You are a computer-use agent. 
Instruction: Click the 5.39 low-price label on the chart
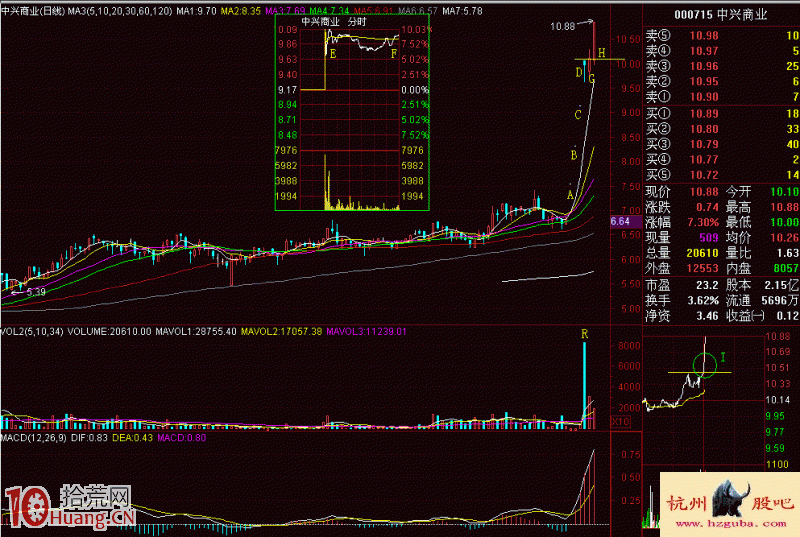click(36, 292)
